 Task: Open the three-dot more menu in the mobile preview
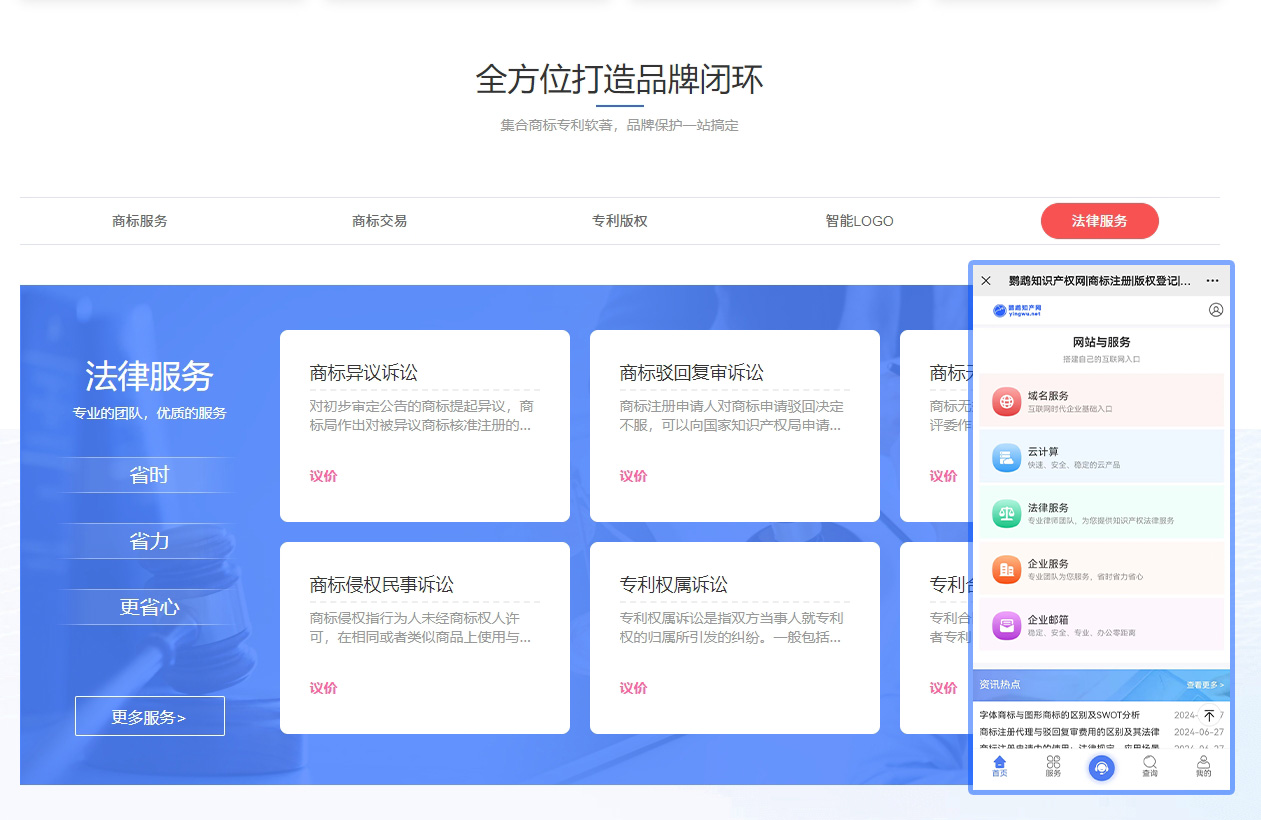[1213, 281]
